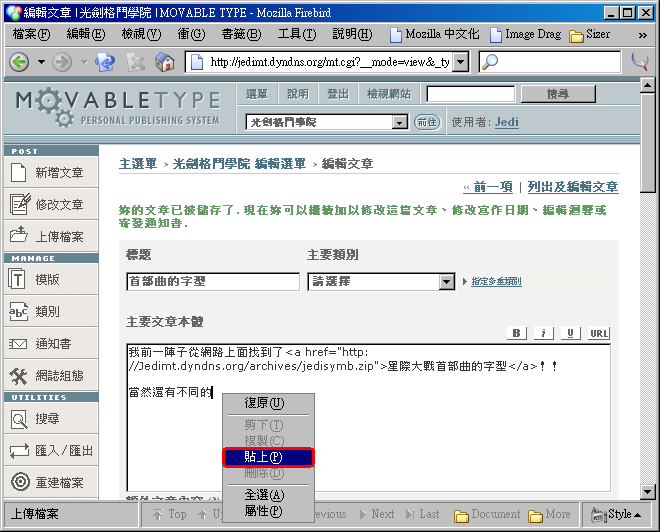Open the 衝(G) Go menu

191,34
